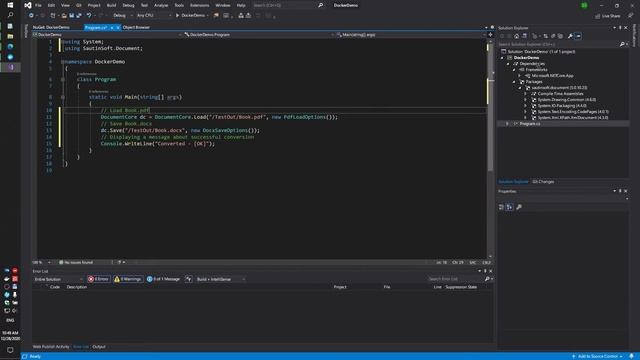The image size is (640, 360).
Task: Open the Edit menu
Action: pyautogui.click(x=51, y=5)
